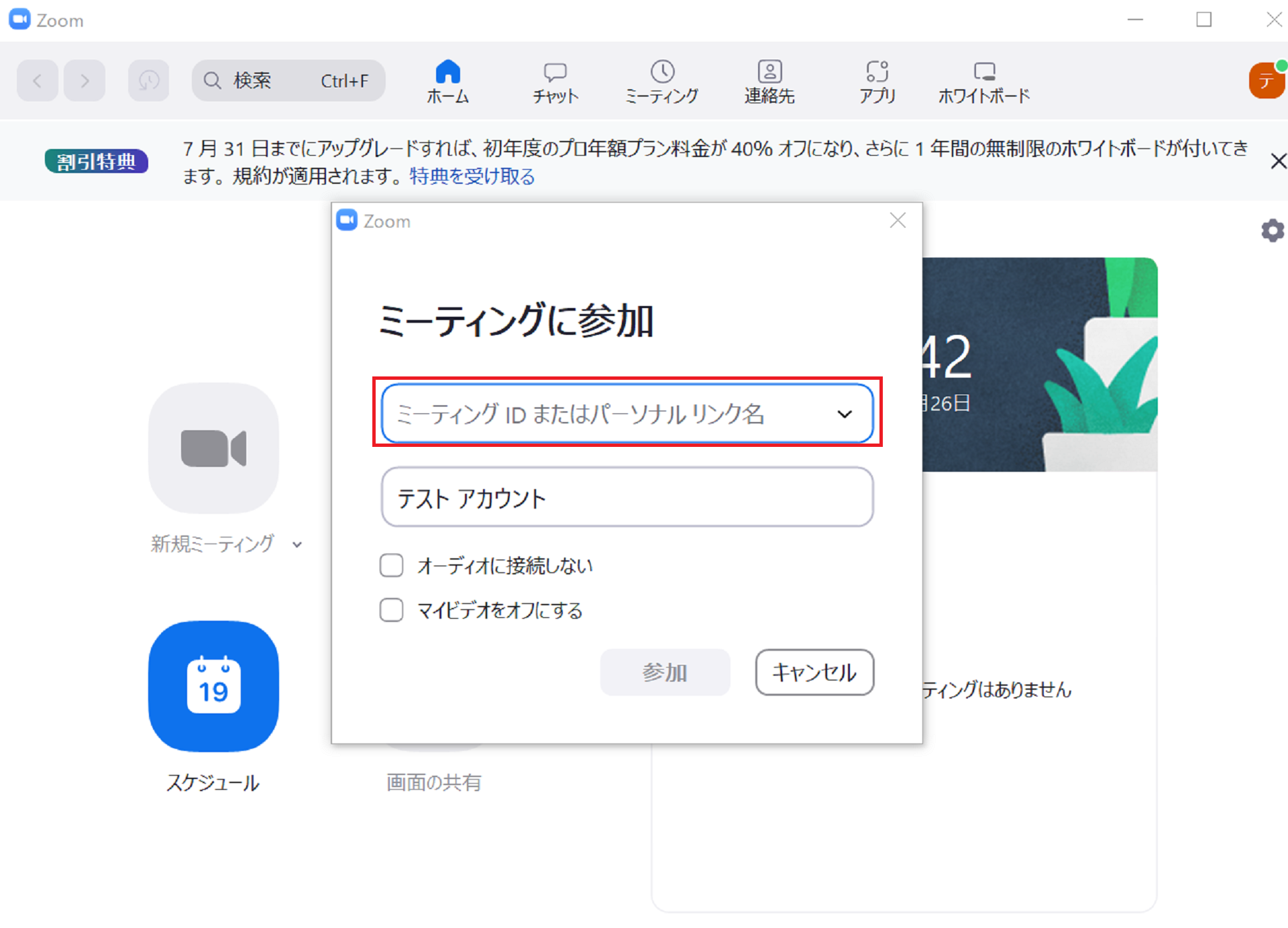Screen dimensions: 1288x928
Task: Expand 新規ミーティング options chevron
Action: tap(297, 545)
